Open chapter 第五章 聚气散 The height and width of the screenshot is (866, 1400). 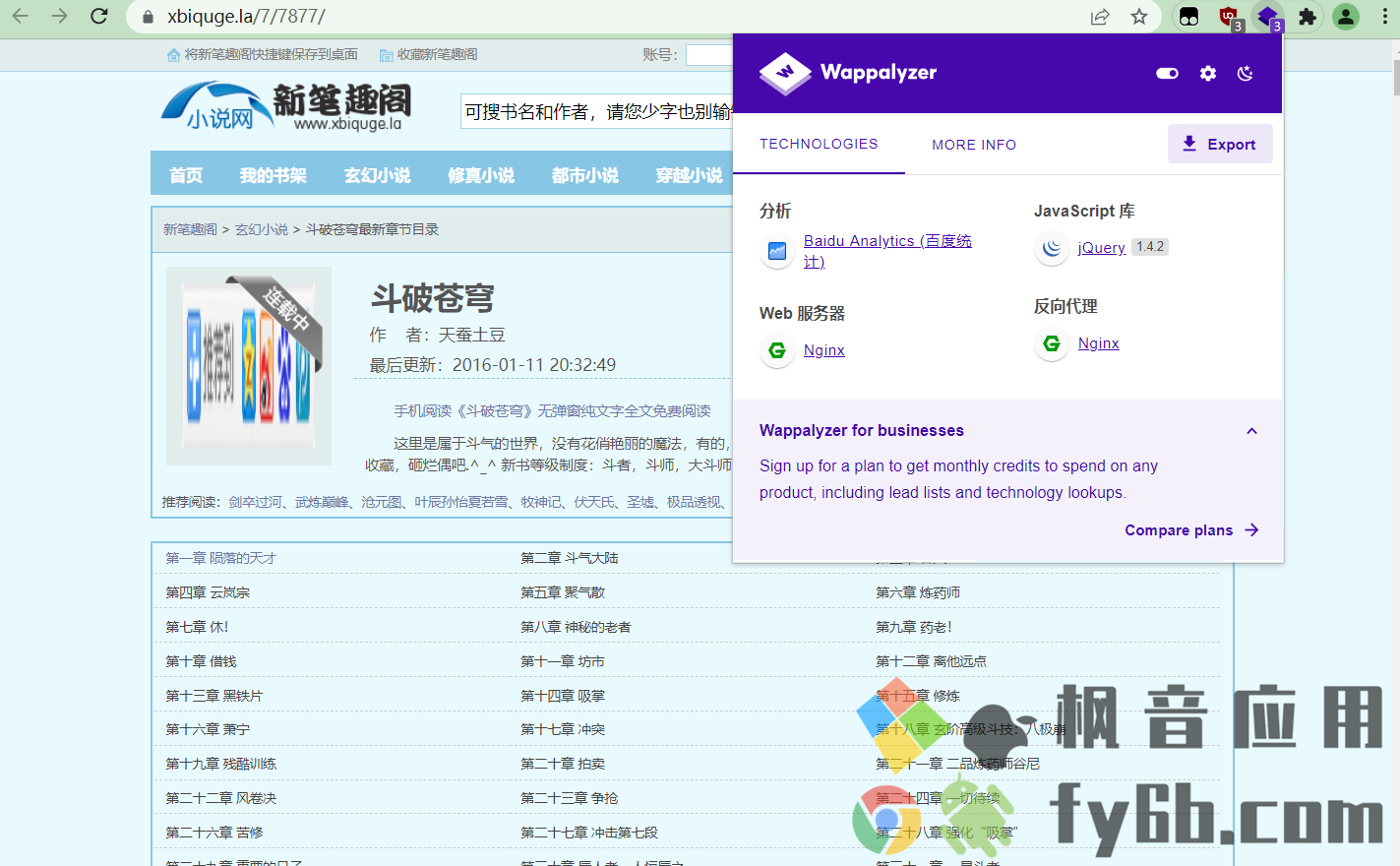(563, 592)
